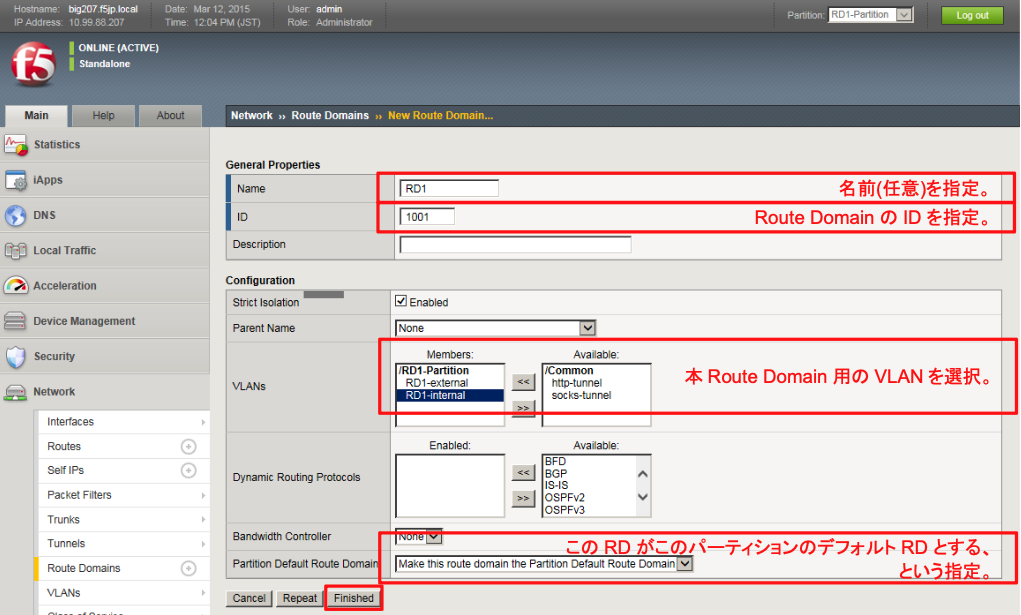Open the Local Traffic icon
The image size is (1021, 615).
(x=16, y=251)
